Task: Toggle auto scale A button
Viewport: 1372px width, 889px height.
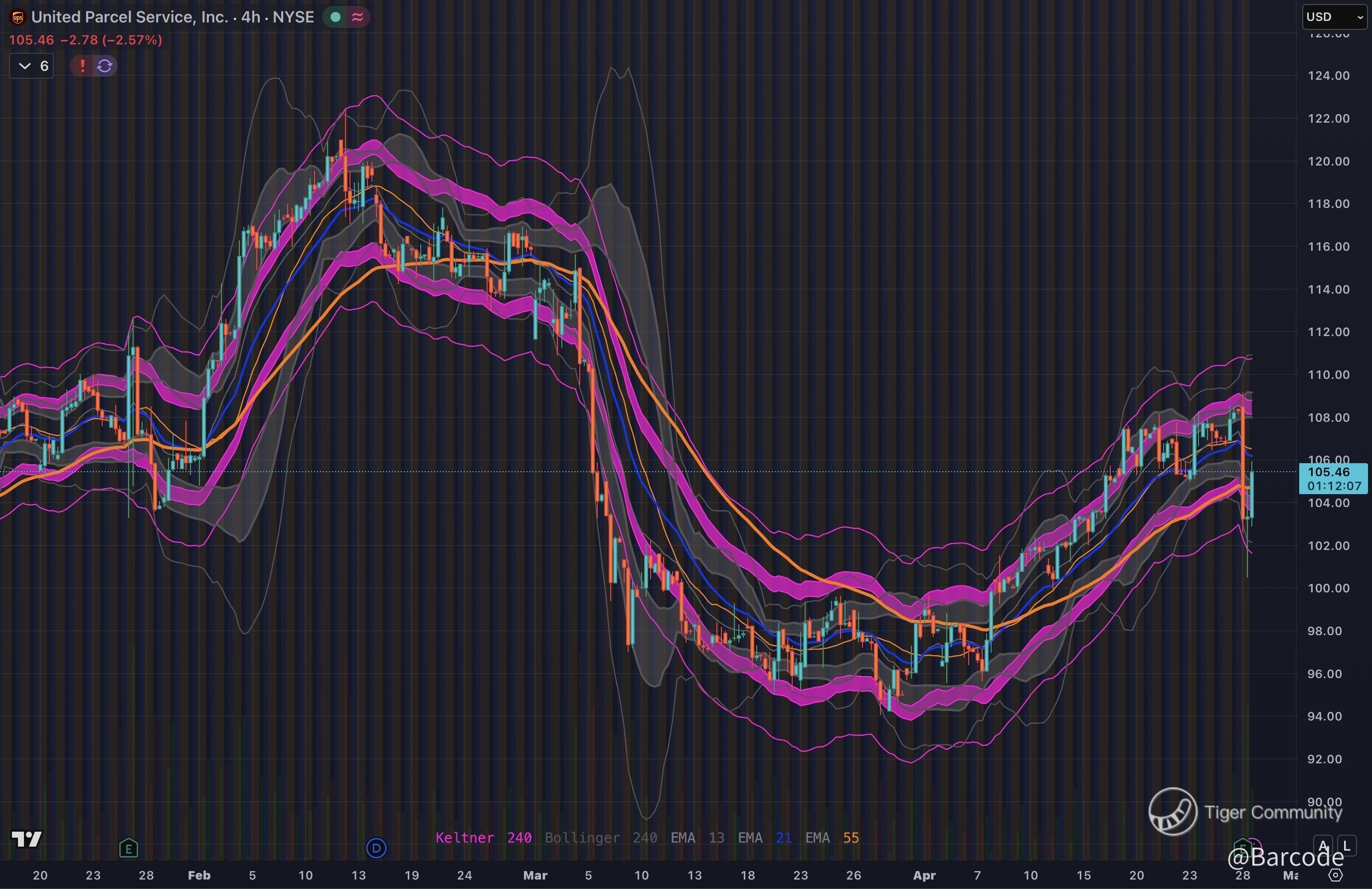Action: [x=1323, y=846]
